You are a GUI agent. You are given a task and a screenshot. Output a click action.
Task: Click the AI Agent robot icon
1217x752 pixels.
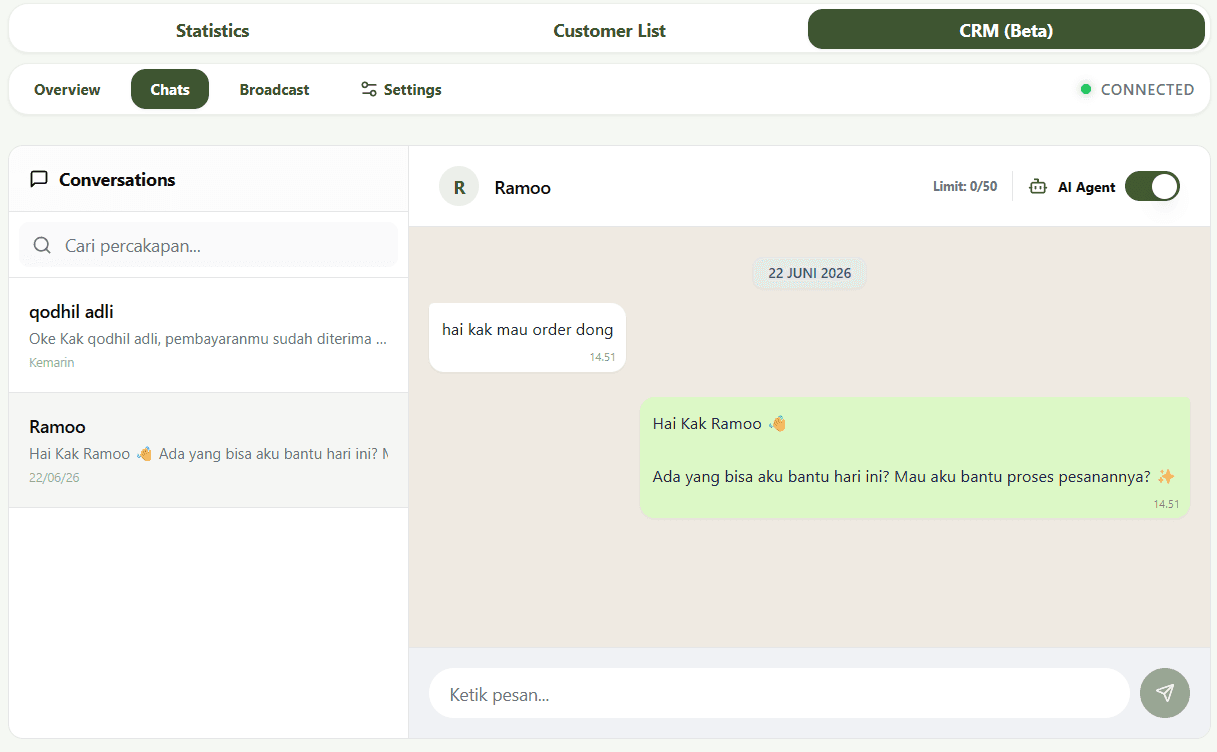(1038, 187)
